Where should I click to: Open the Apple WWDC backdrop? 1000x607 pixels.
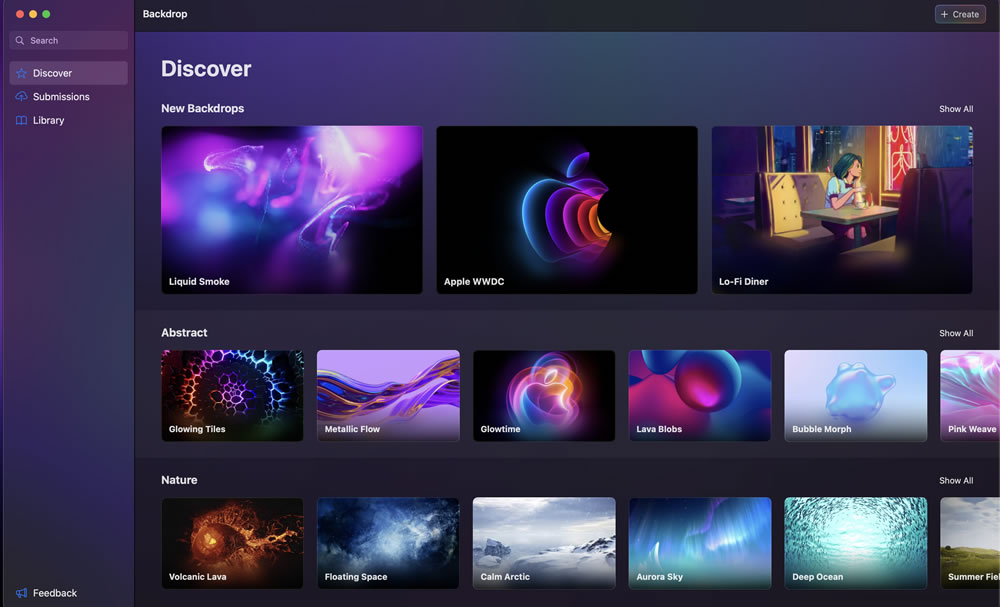[x=566, y=210]
